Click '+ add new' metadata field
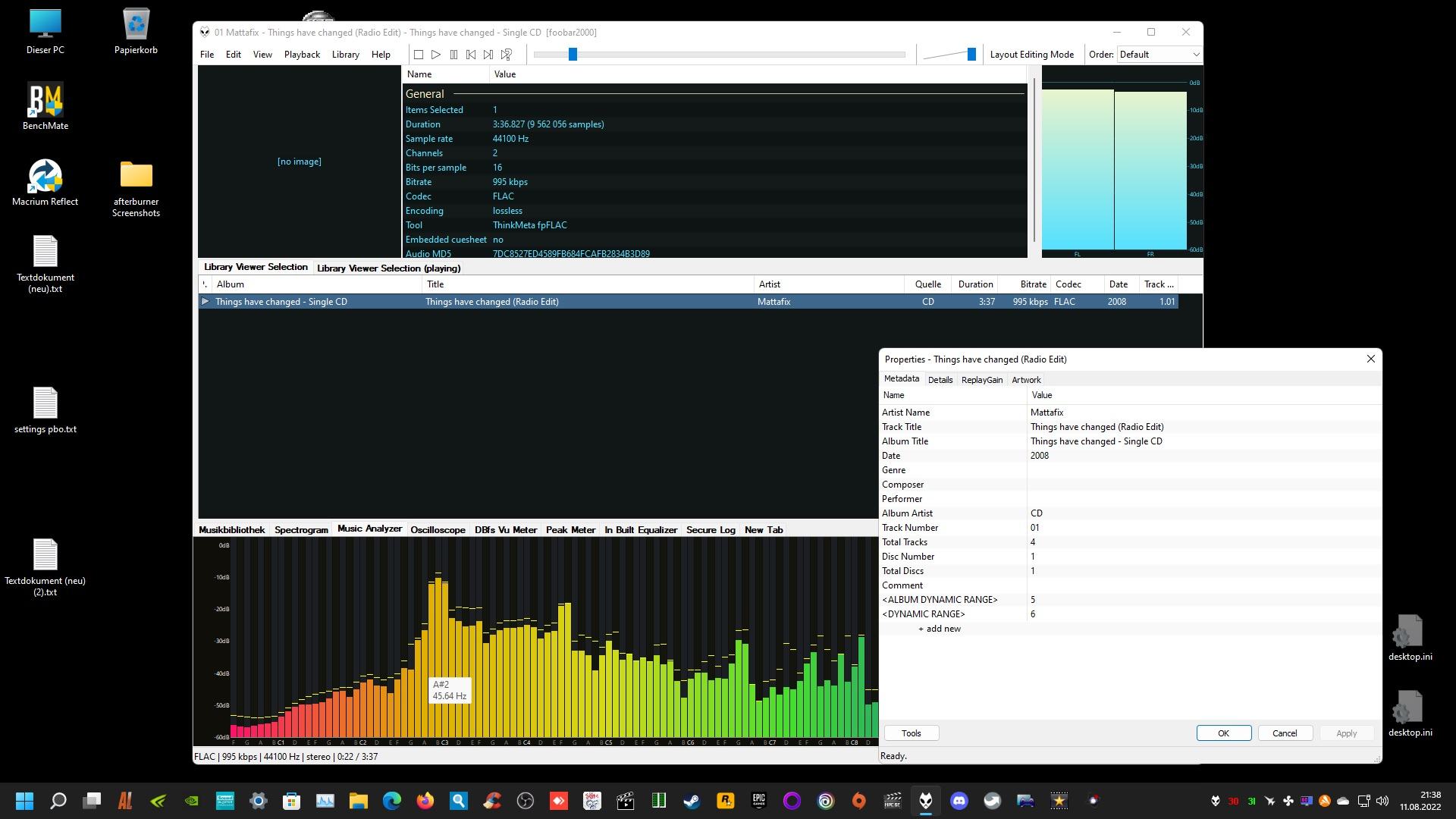 pyautogui.click(x=939, y=629)
